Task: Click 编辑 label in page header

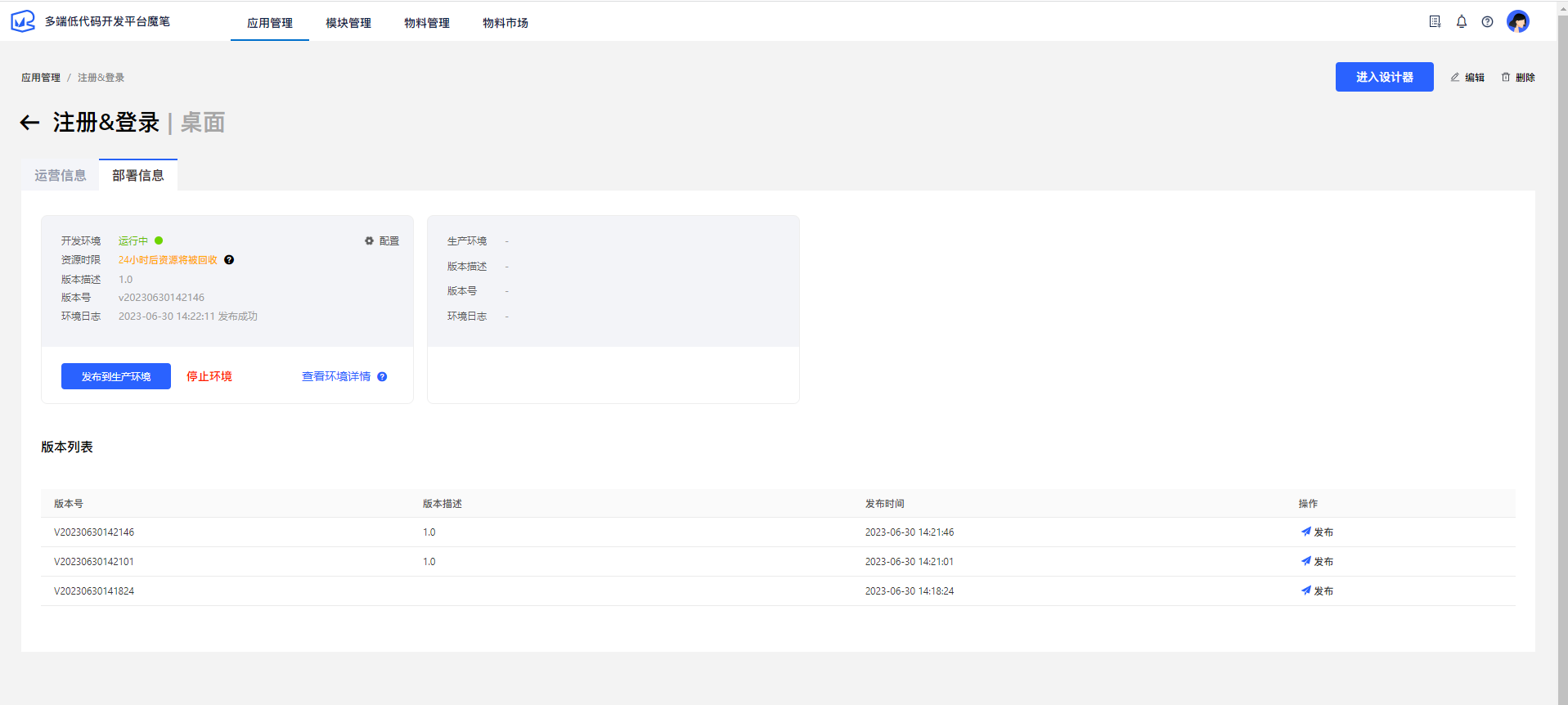Action: pyautogui.click(x=1475, y=78)
